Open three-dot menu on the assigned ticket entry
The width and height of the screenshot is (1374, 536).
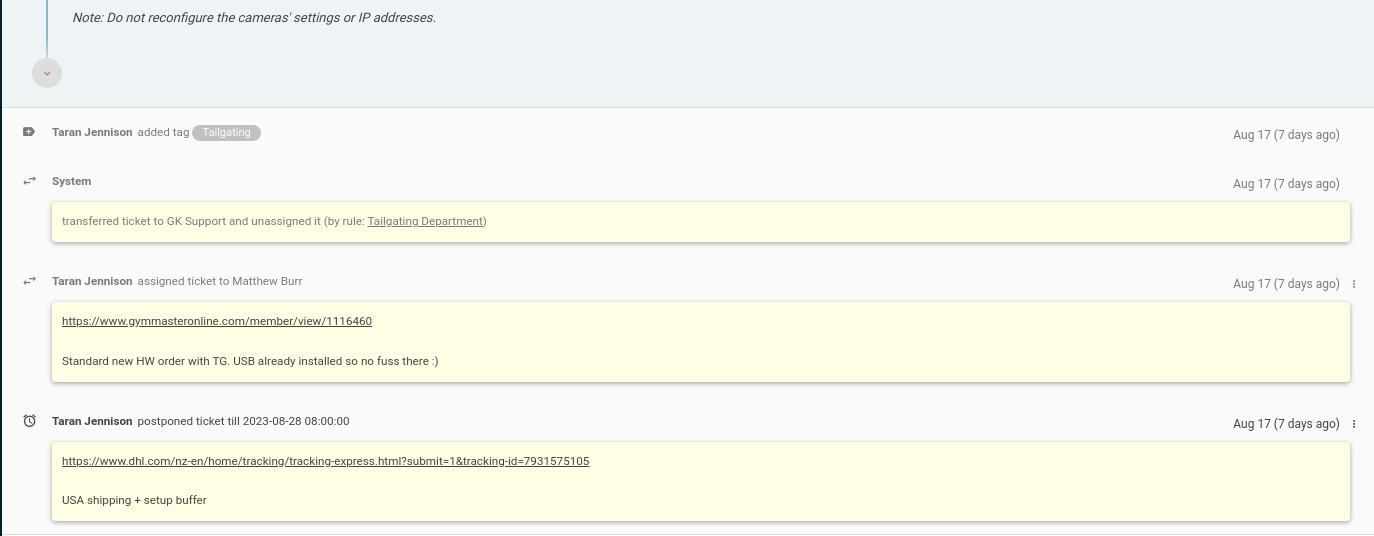(x=1354, y=284)
